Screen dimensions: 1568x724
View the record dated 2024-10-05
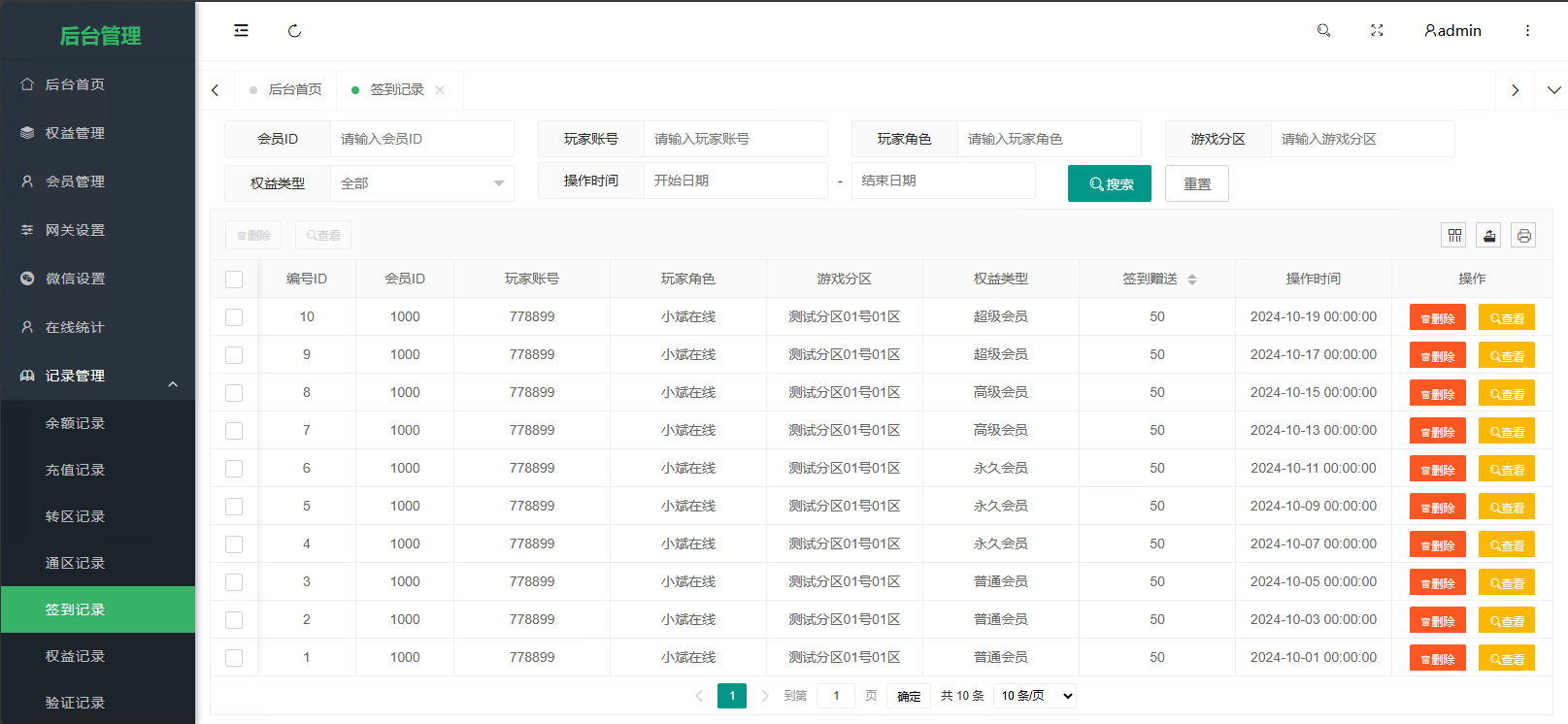1507,582
